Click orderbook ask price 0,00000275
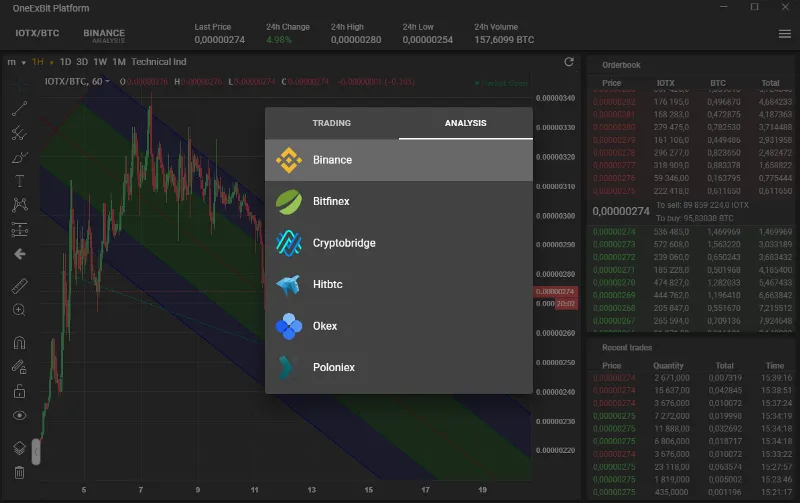800x503 pixels. click(614, 191)
